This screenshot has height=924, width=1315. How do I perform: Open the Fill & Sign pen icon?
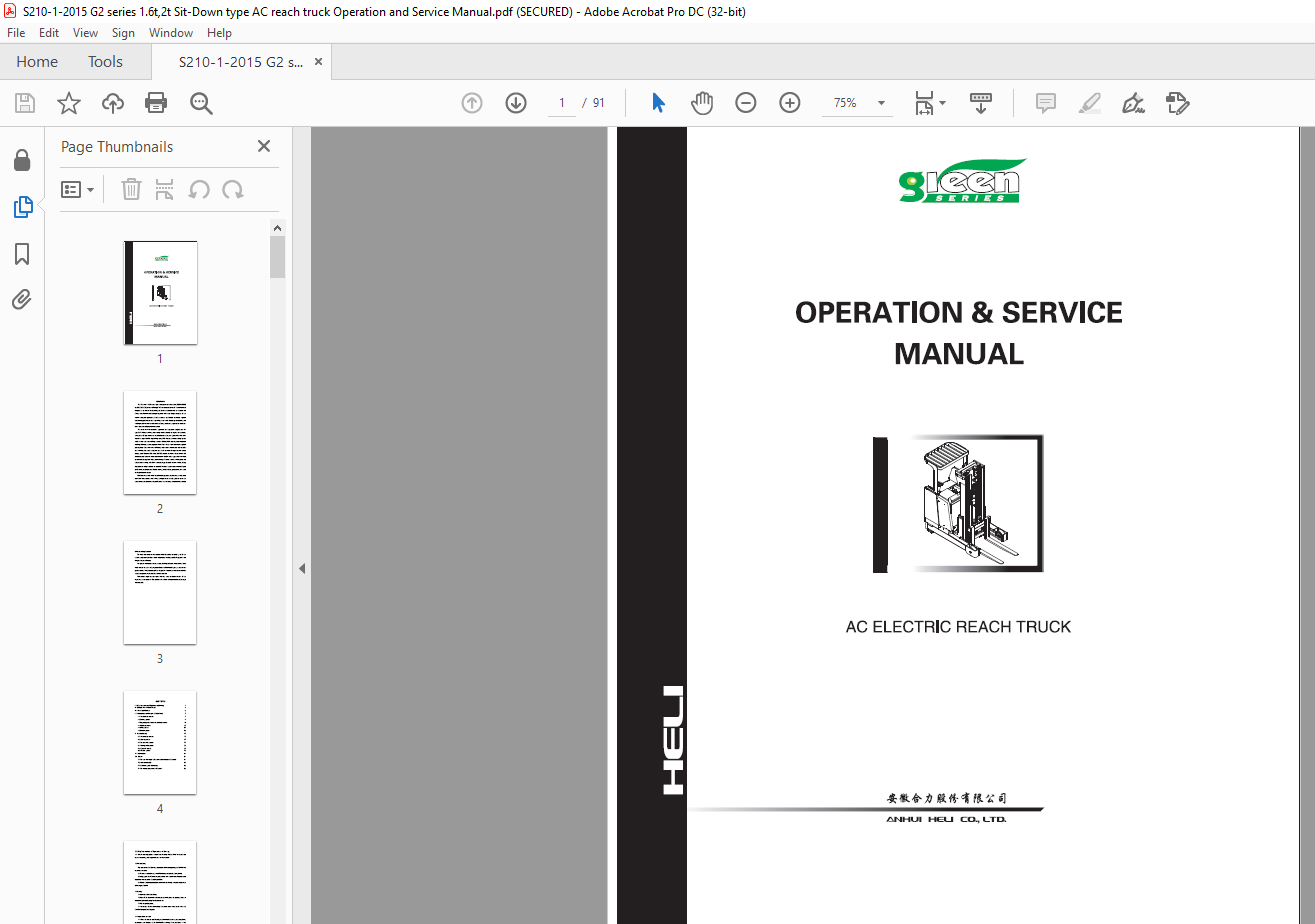pyautogui.click(x=1134, y=103)
